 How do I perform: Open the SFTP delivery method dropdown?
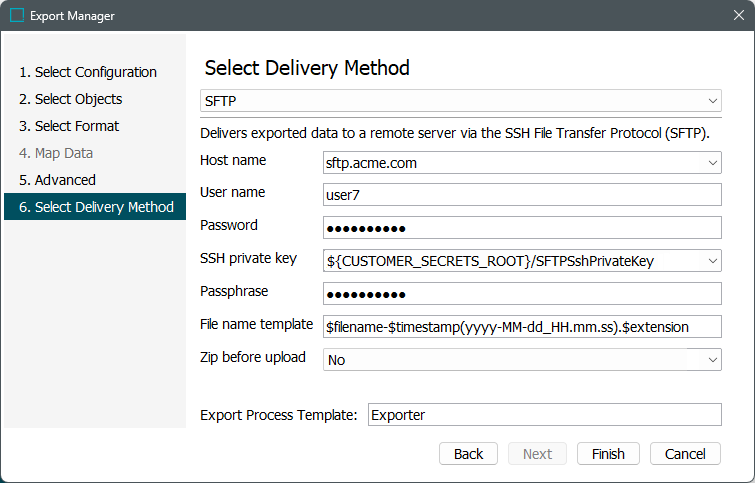pyautogui.click(x=713, y=101)
